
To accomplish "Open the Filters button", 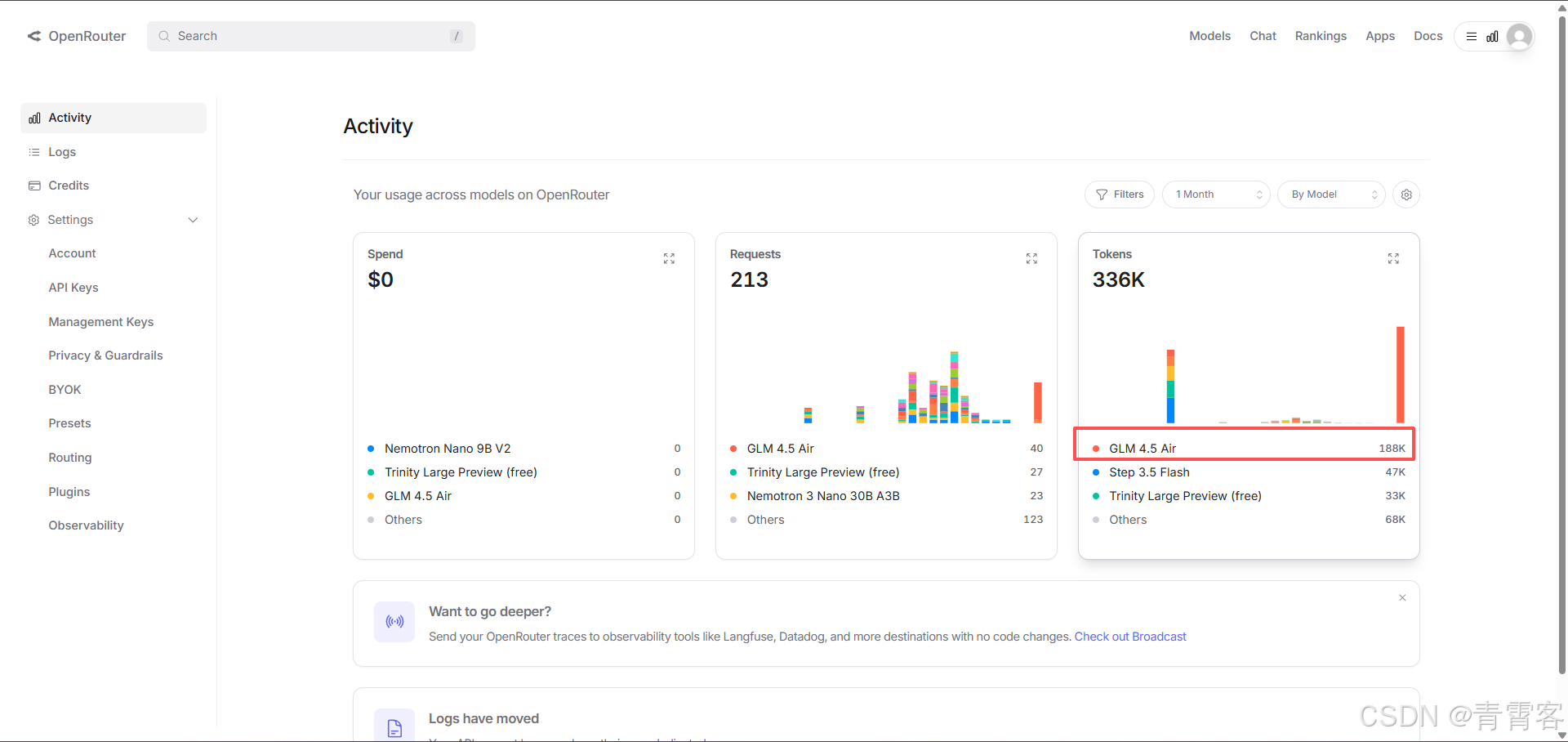I will [x=1120, y=194].
